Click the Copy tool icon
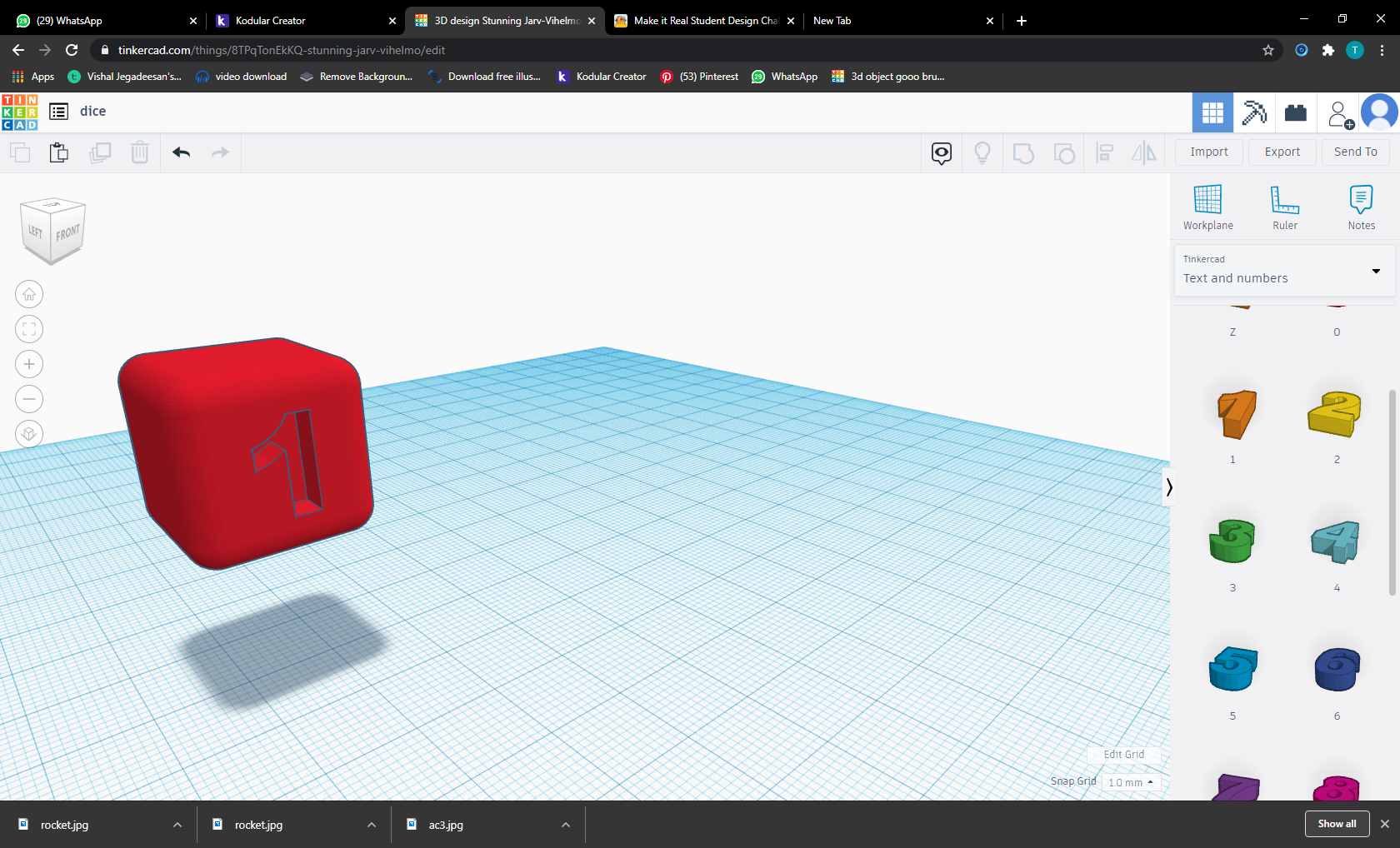Viewport: 1400px width, 848px height. [20, 152]
